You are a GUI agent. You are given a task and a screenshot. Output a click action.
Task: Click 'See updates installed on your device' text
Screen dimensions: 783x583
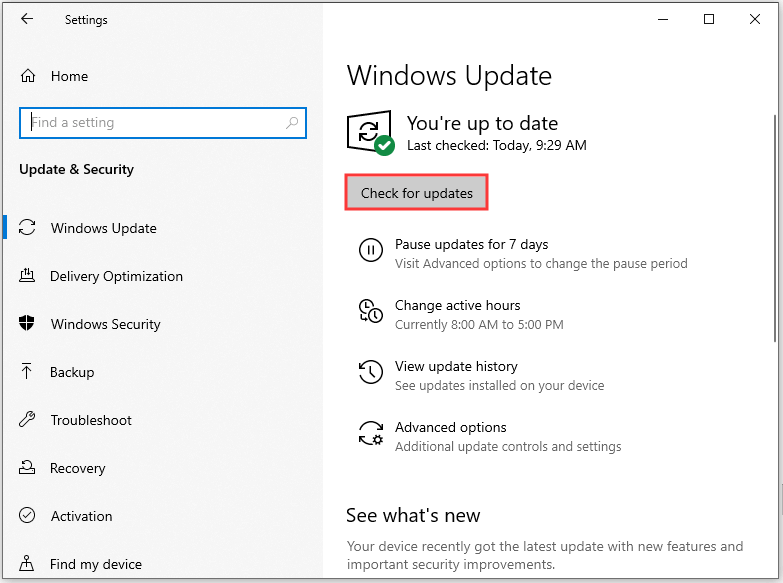coord(499,386)
